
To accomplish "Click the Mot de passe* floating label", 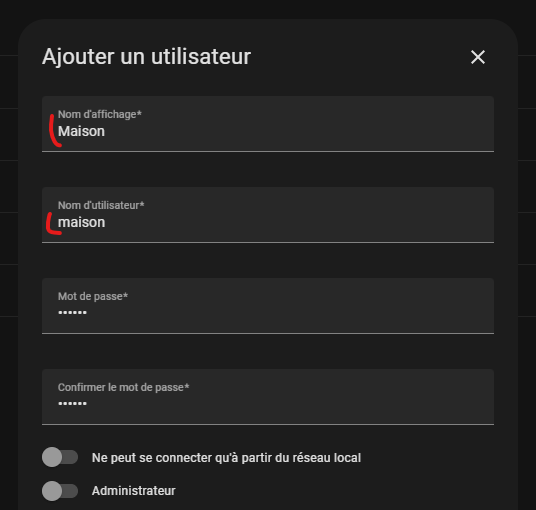I will coord(93,296).
